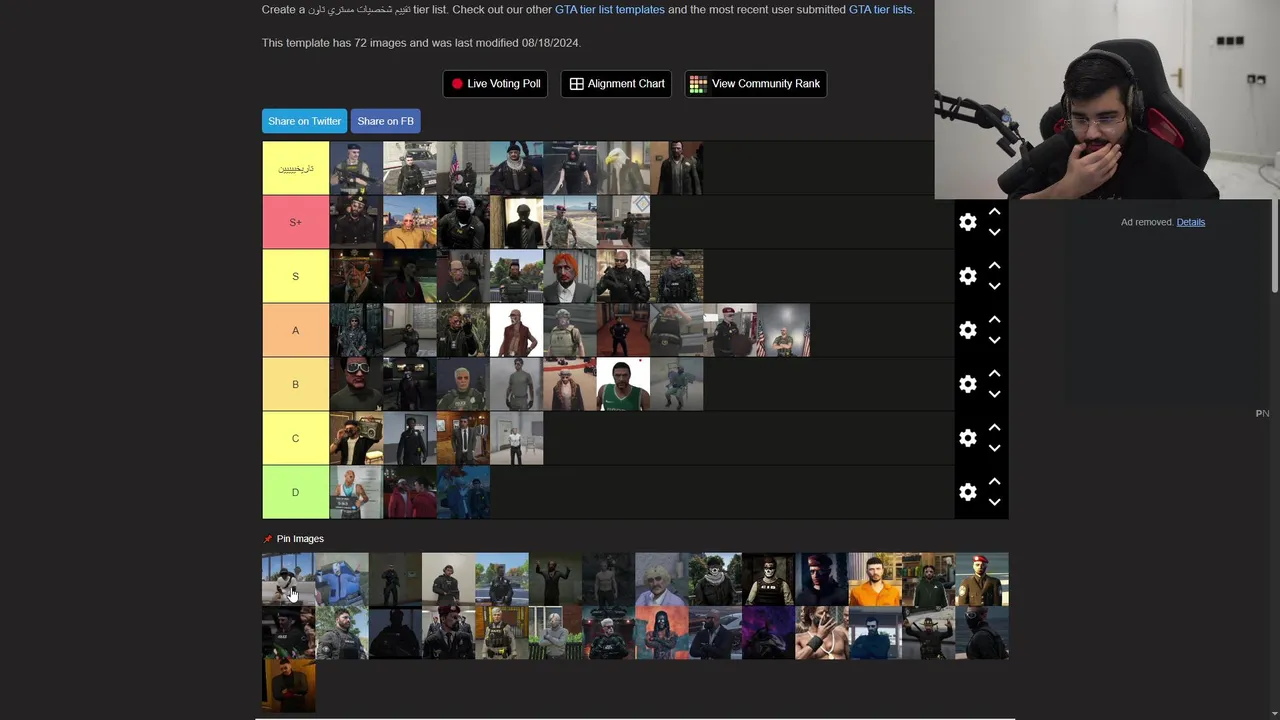Move S+ tier row down
This screenshot has width=1280, height=720.
(994, 232)
